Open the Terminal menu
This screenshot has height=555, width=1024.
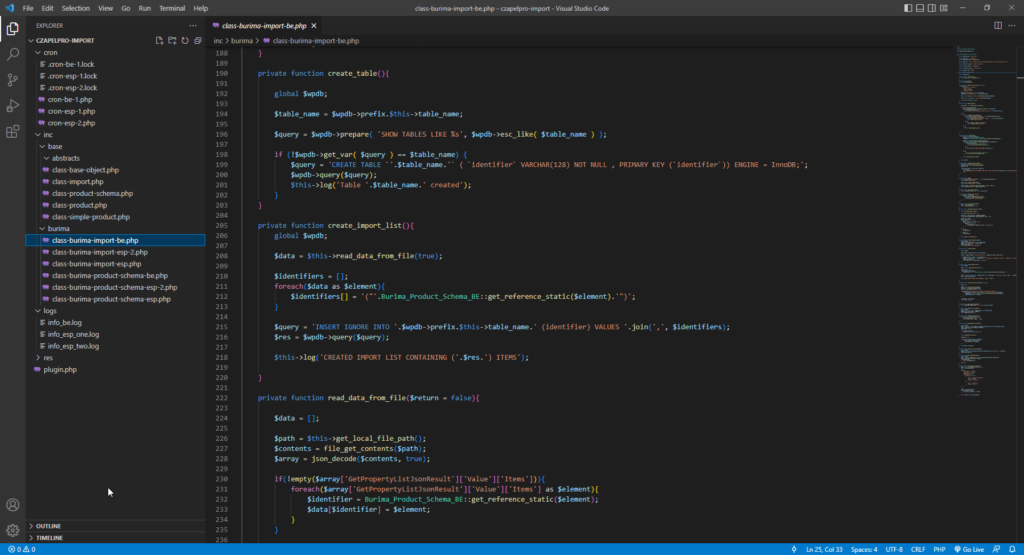(x=172, y=8)
